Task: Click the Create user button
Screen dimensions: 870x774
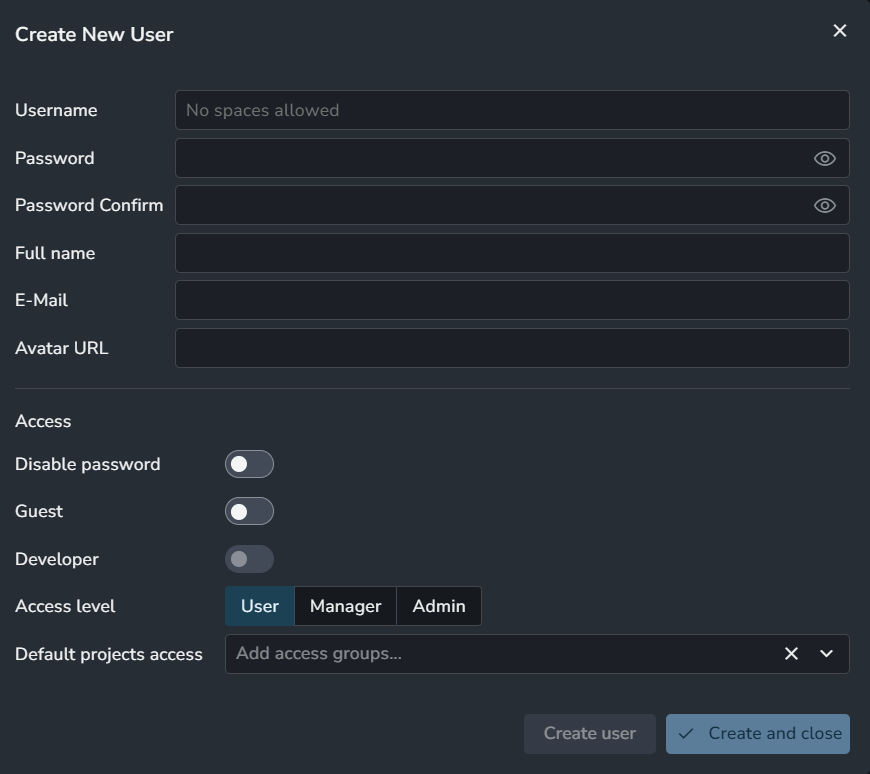Action: (x=589, y=733)
